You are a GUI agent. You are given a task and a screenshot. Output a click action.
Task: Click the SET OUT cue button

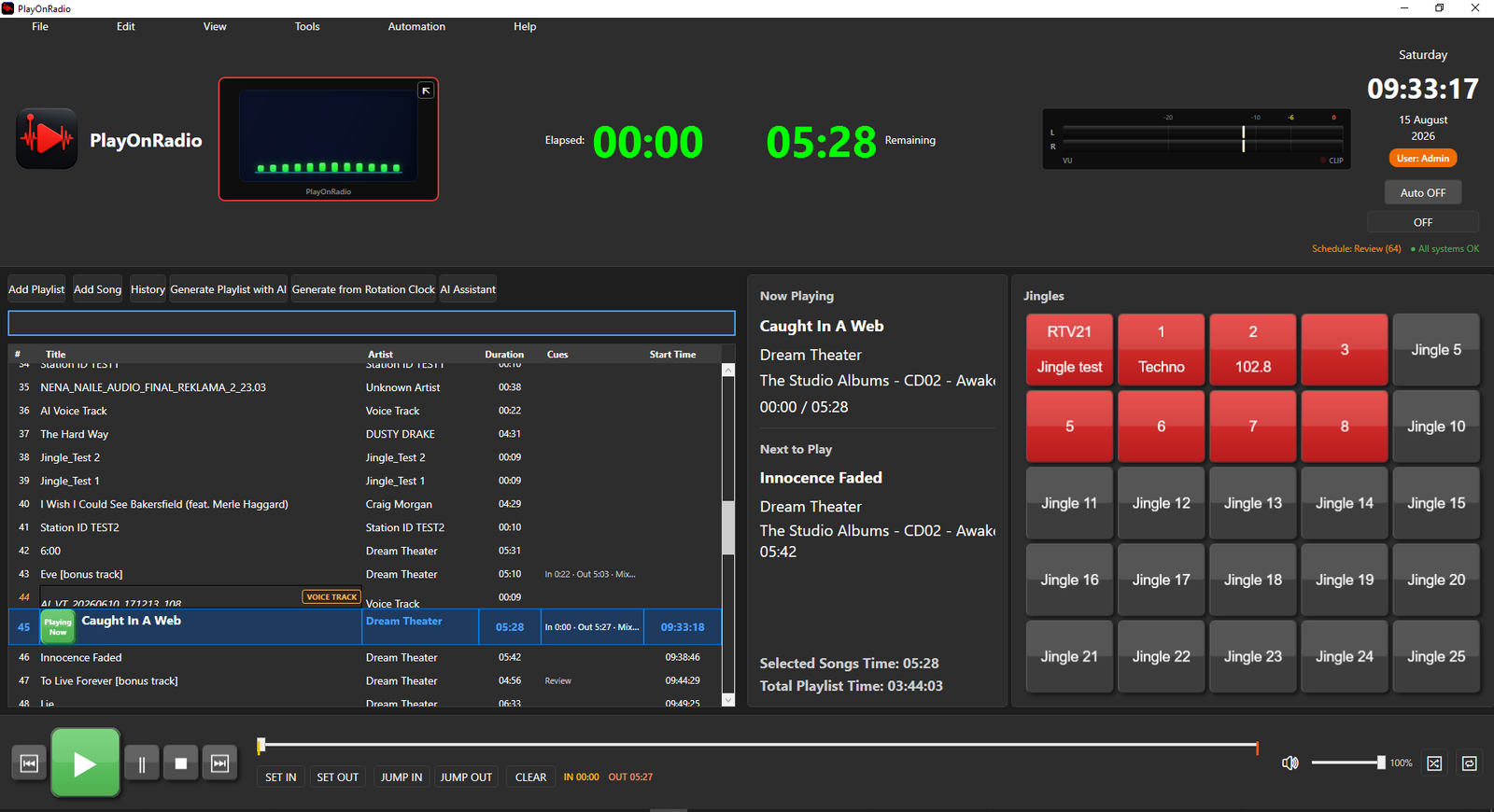(338, 777)
